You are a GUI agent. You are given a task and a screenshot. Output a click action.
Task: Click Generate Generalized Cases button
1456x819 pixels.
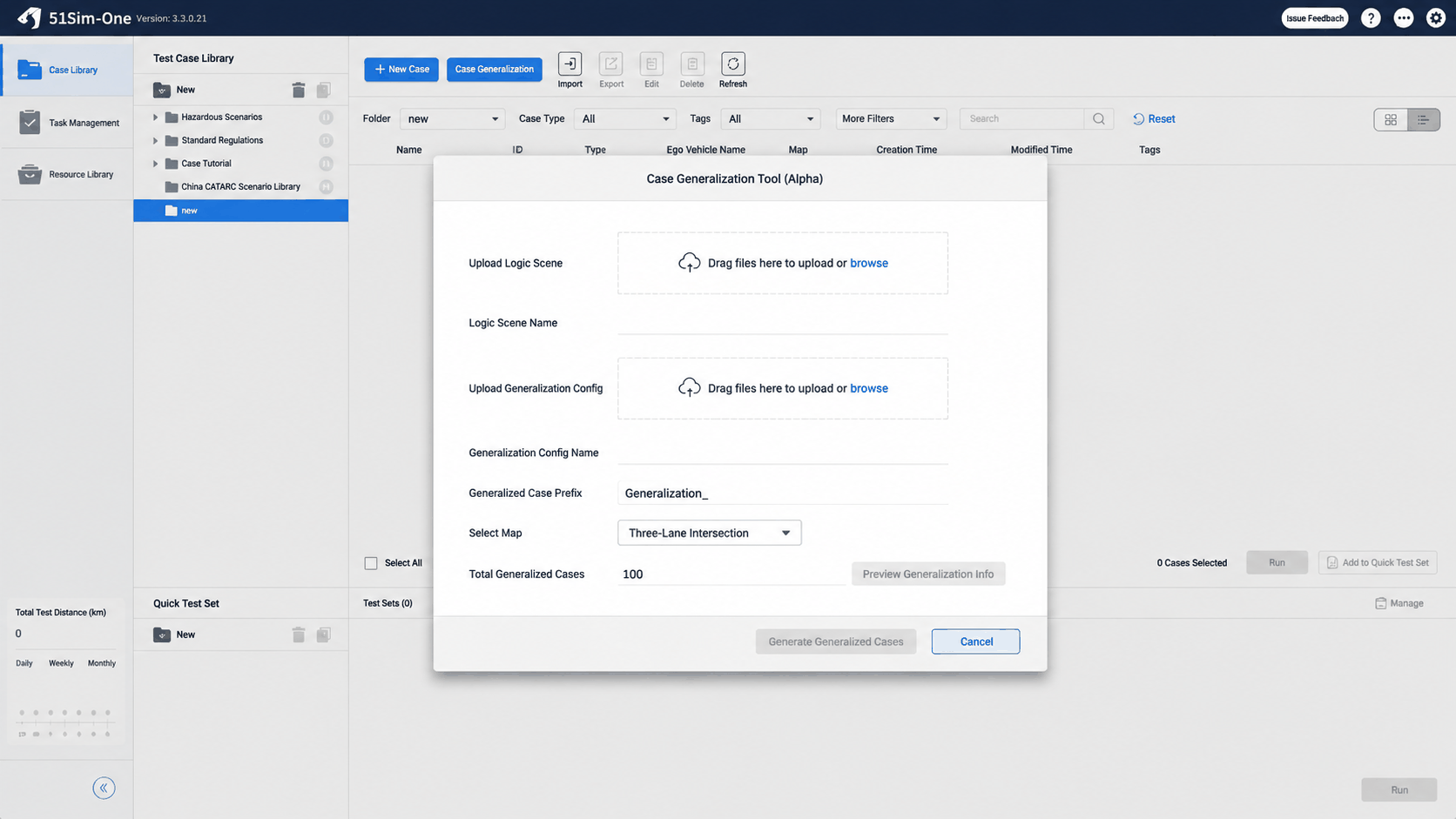pos(836,641)
